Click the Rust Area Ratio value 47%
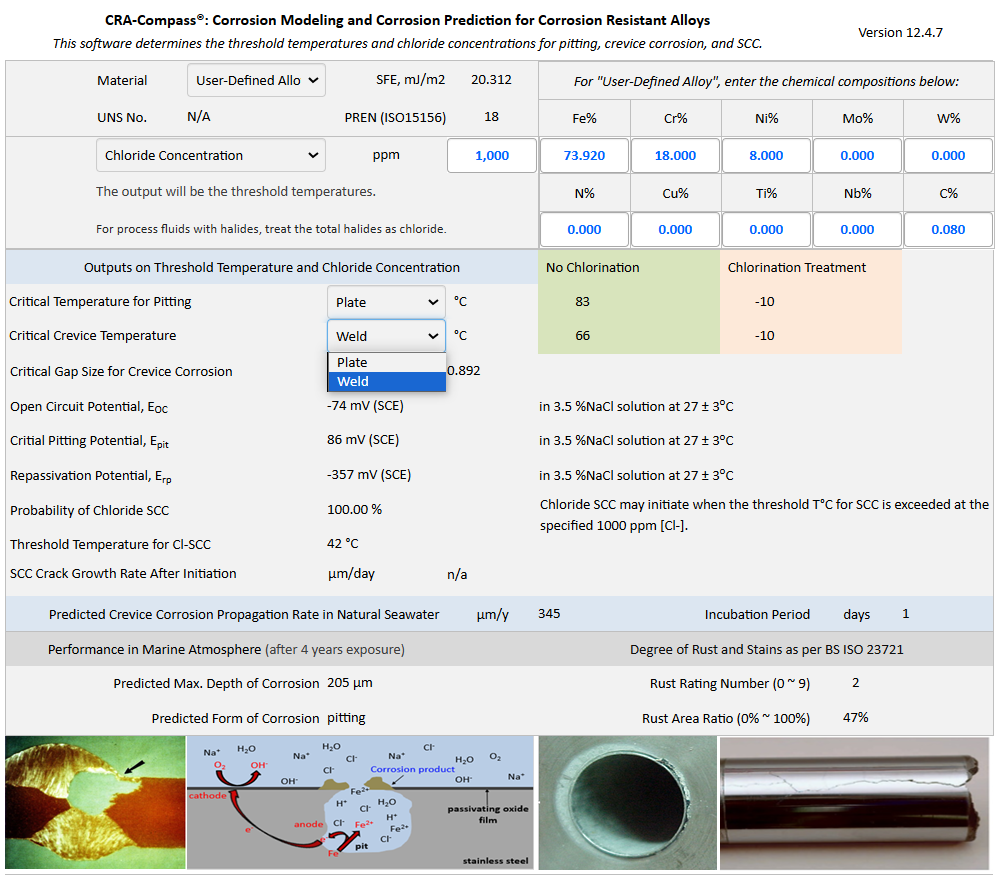The height and width of the screenshot is (883, 999). click(x=856, y=717)
